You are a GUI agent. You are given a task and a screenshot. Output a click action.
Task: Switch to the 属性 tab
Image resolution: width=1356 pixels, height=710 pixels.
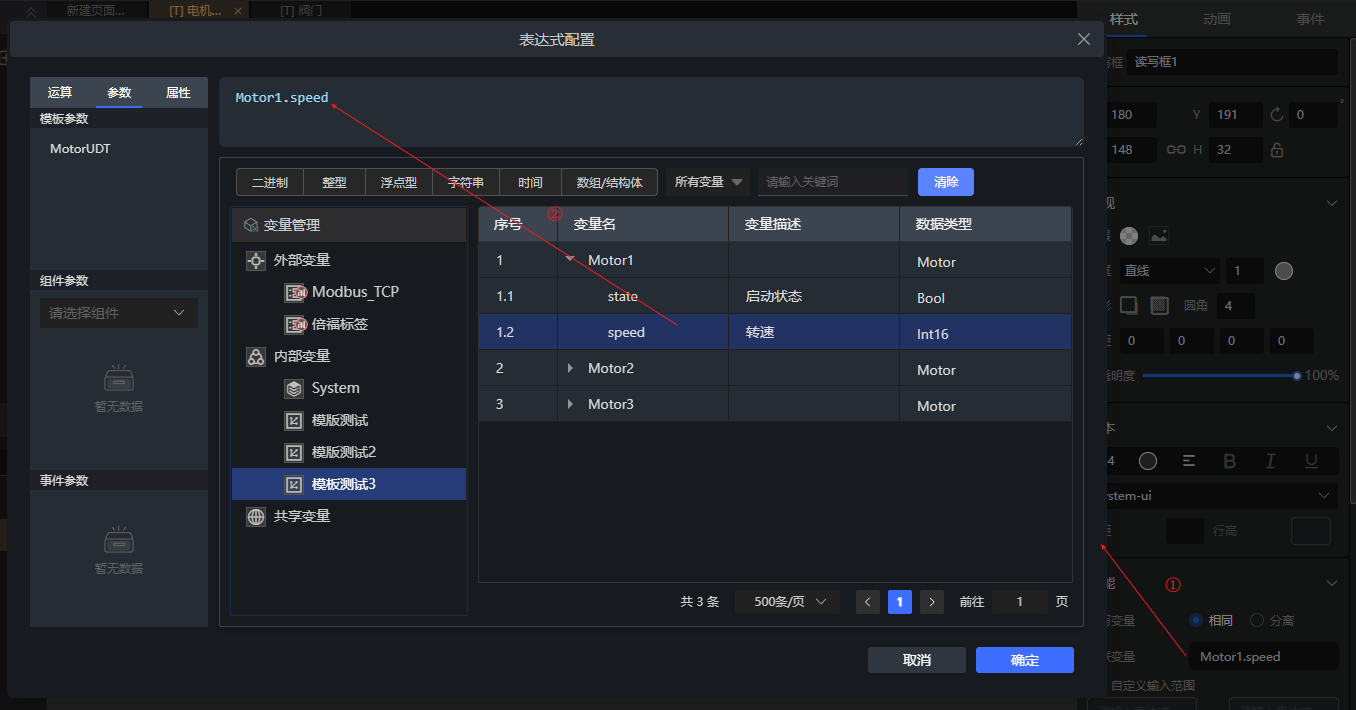pyautogui.click(x=178, y=92)
